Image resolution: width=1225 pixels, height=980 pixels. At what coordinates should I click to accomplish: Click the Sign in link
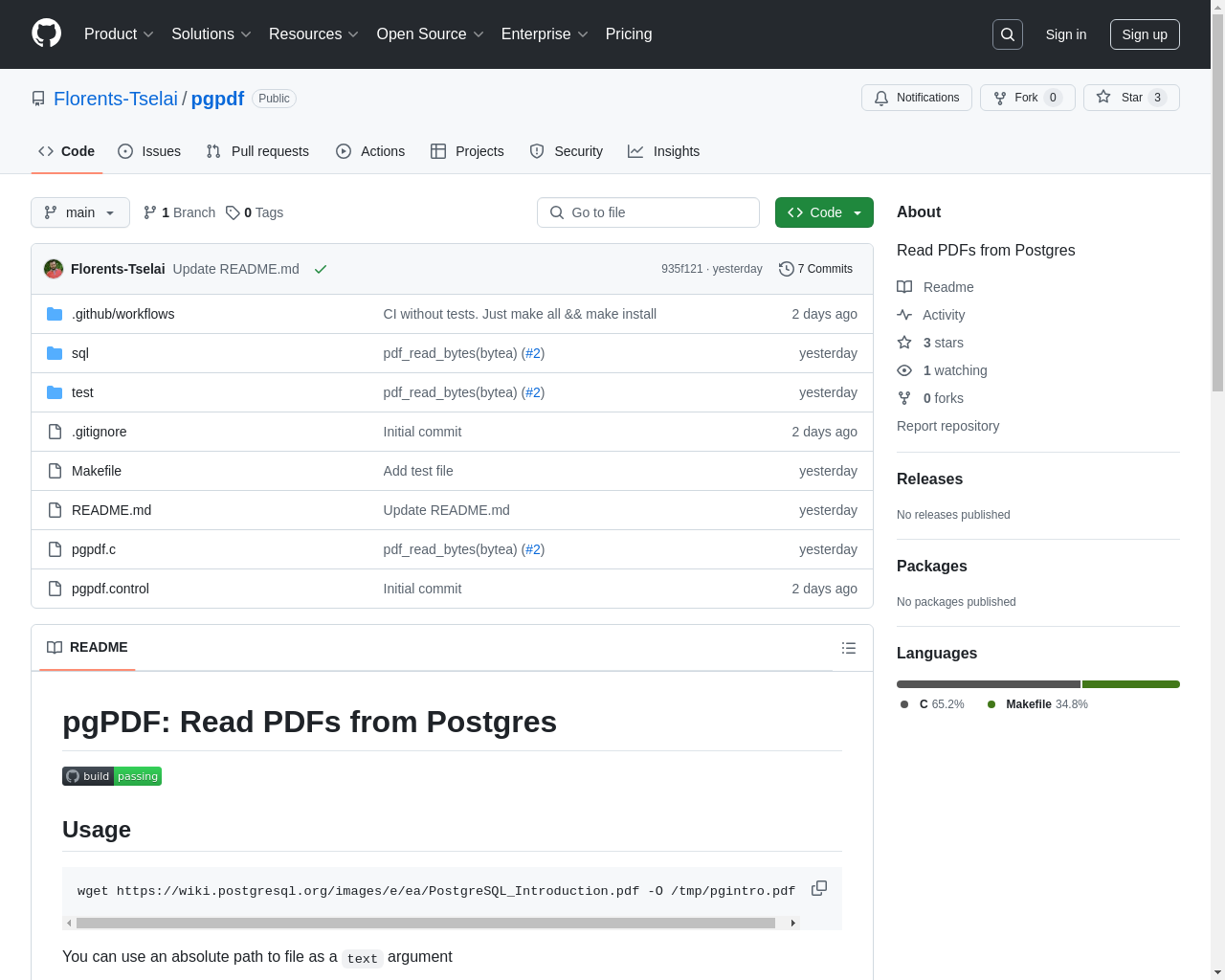1066,34
